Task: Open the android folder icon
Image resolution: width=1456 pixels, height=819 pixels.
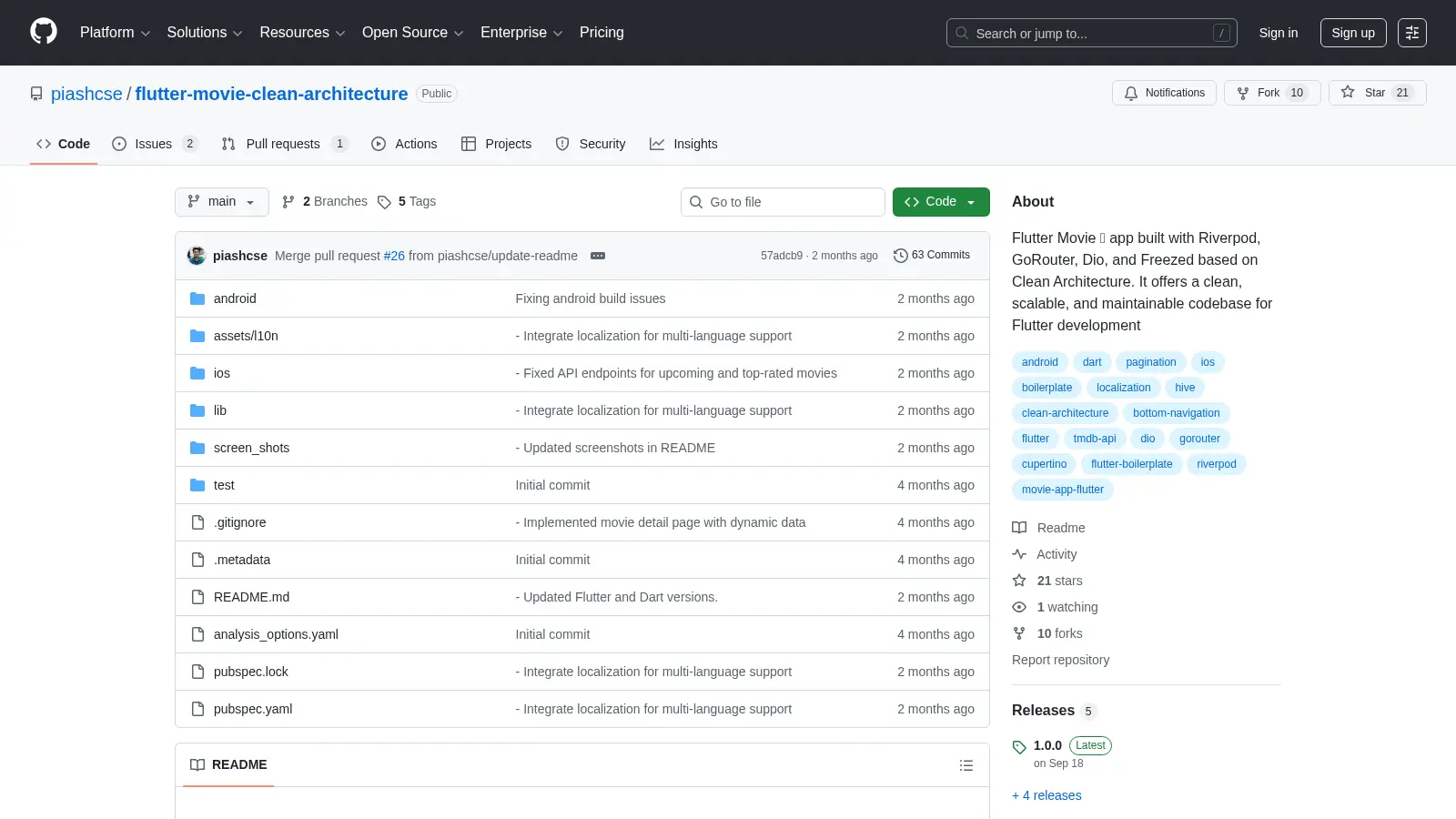Action: click(197, 298)
